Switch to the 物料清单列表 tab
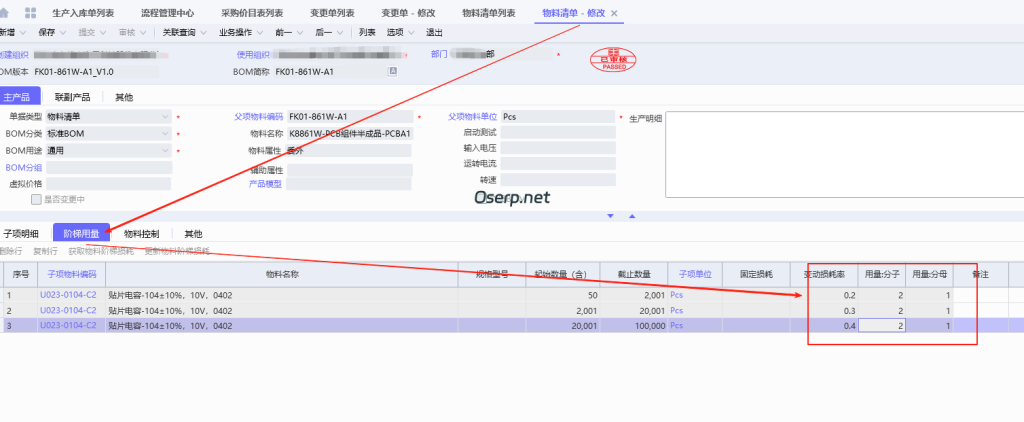Screen dimensions: 1024x422 488,13
